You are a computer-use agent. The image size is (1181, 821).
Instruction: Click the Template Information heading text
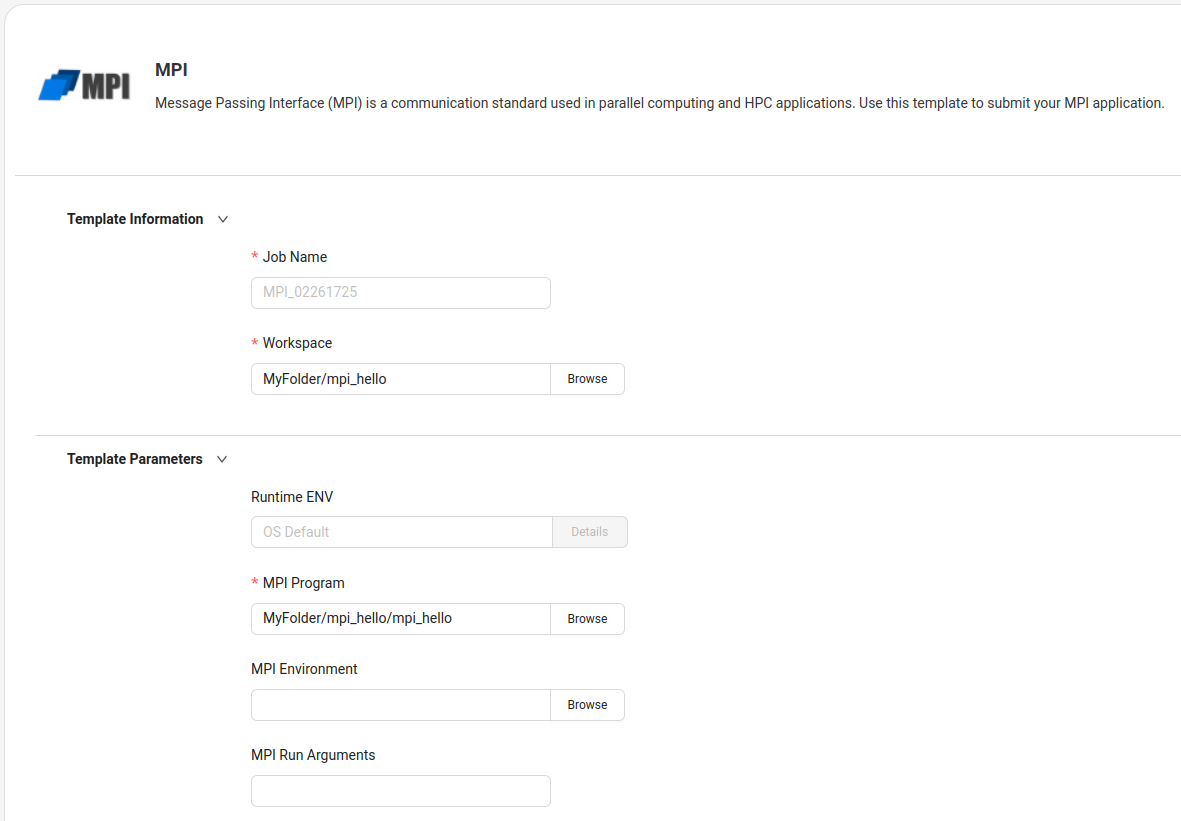pos(135,219)
